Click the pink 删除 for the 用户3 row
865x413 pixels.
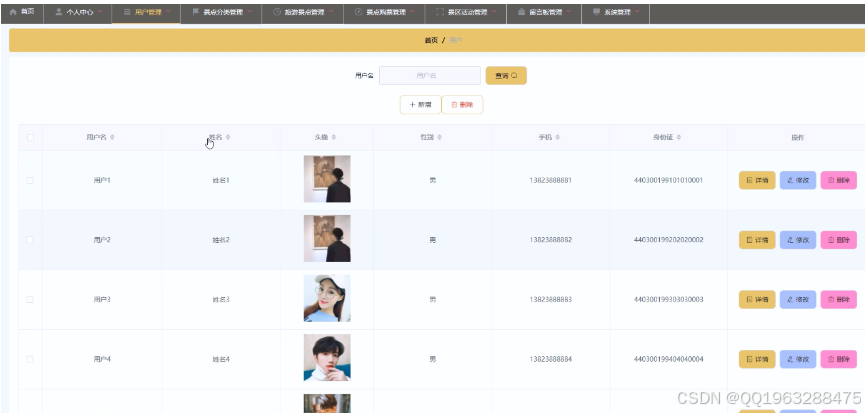[839, 299]
